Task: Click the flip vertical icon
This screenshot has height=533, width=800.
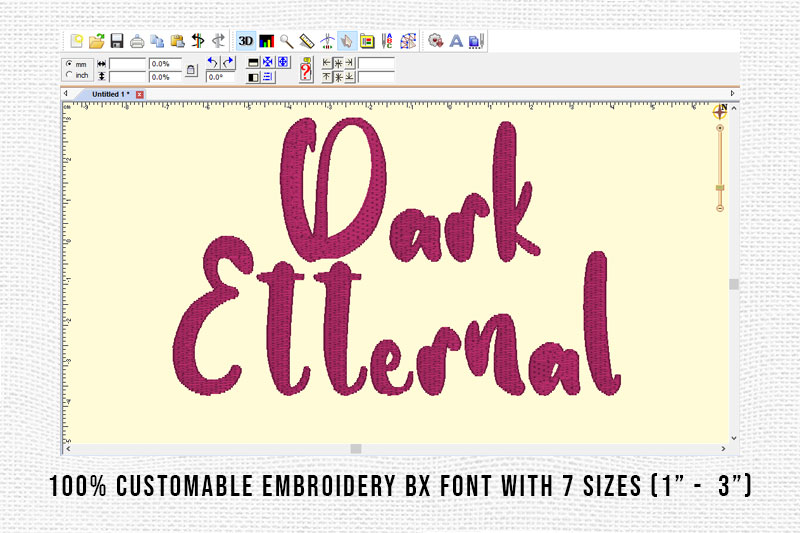Action: point(253,63)
